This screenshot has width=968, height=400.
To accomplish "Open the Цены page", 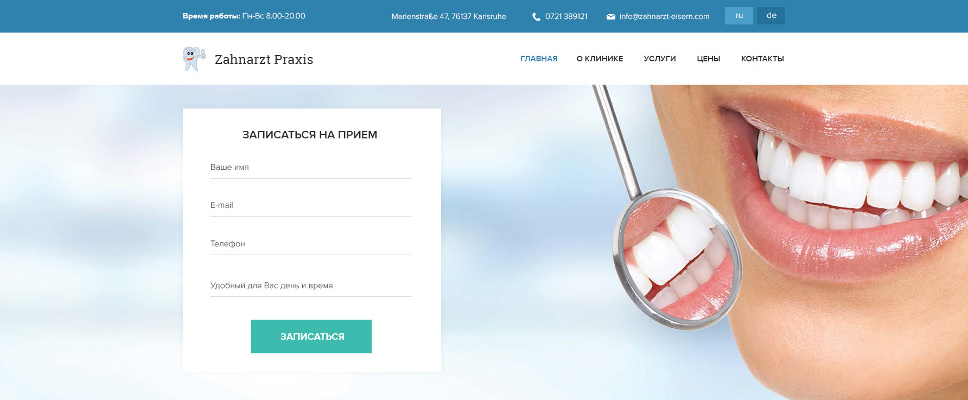I will (x=708, y=59).
